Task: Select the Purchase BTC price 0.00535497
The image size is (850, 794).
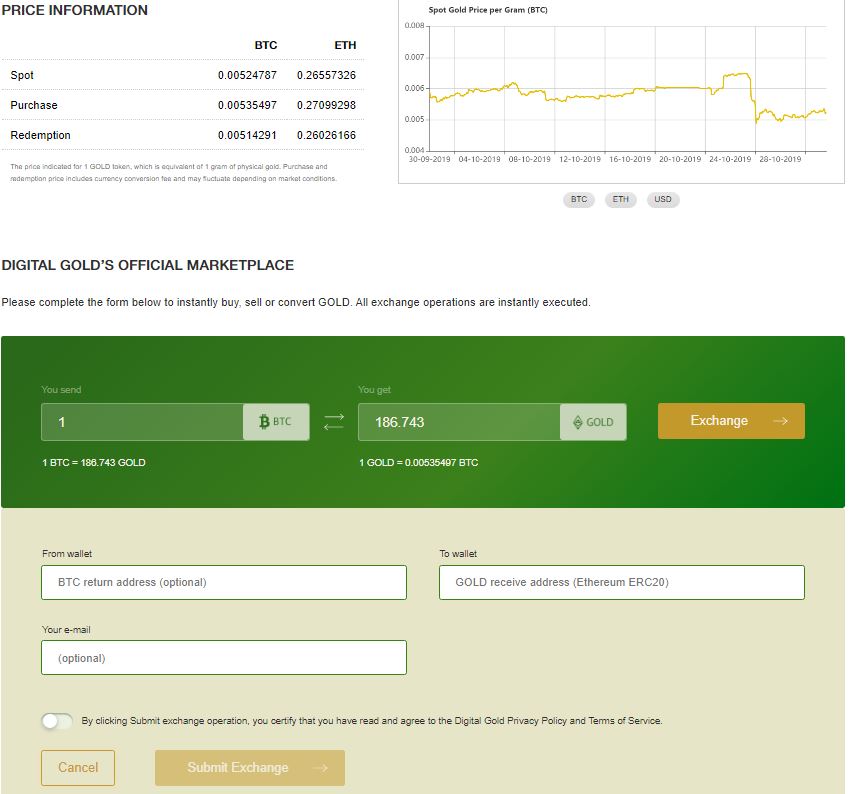Action: [x=247, y=105]
